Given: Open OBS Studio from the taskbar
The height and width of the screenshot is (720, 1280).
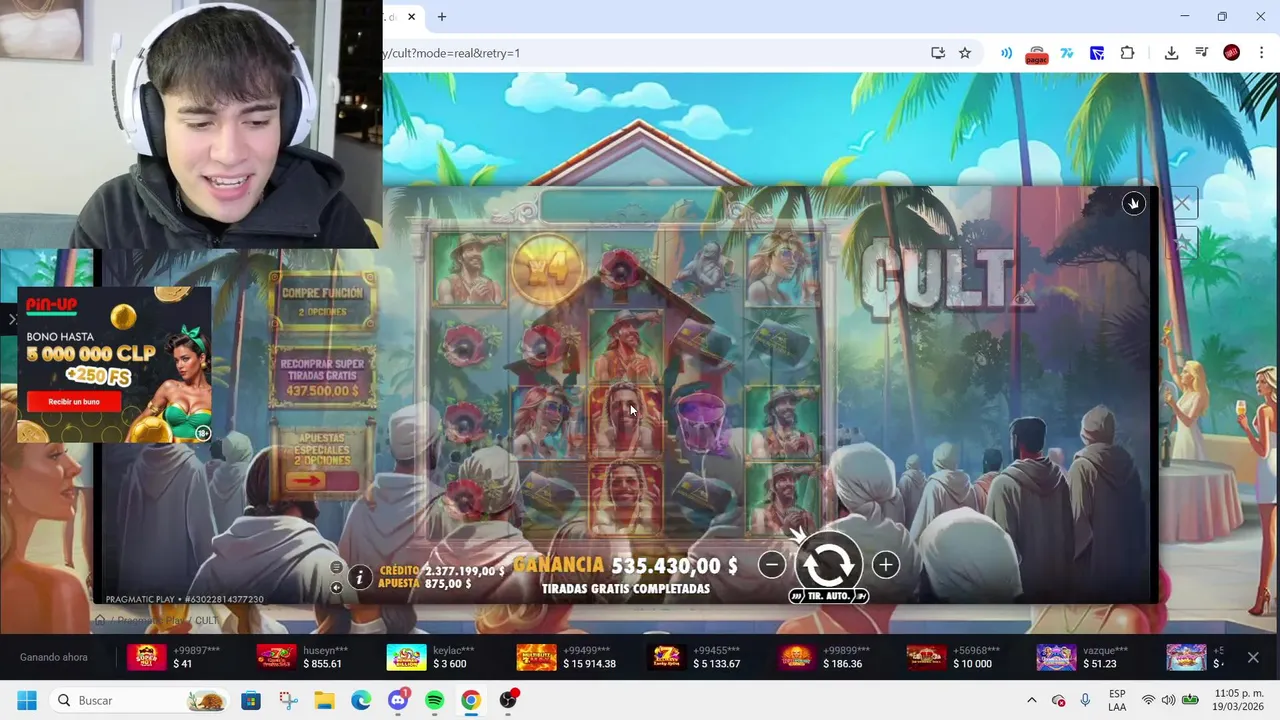Looking at the screenshot, I should pos(508,700).
